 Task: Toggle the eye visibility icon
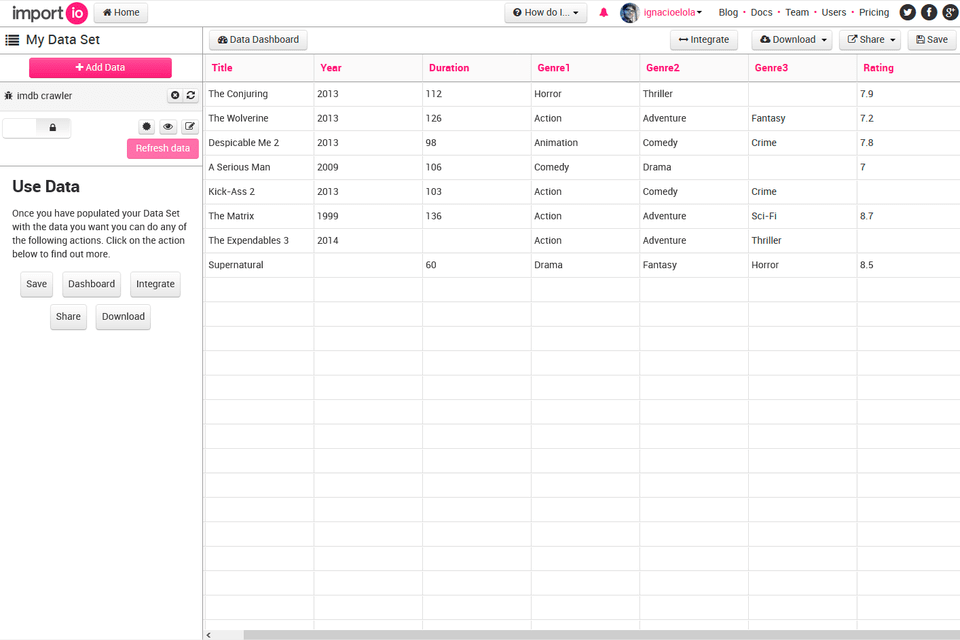click(168, 127)
